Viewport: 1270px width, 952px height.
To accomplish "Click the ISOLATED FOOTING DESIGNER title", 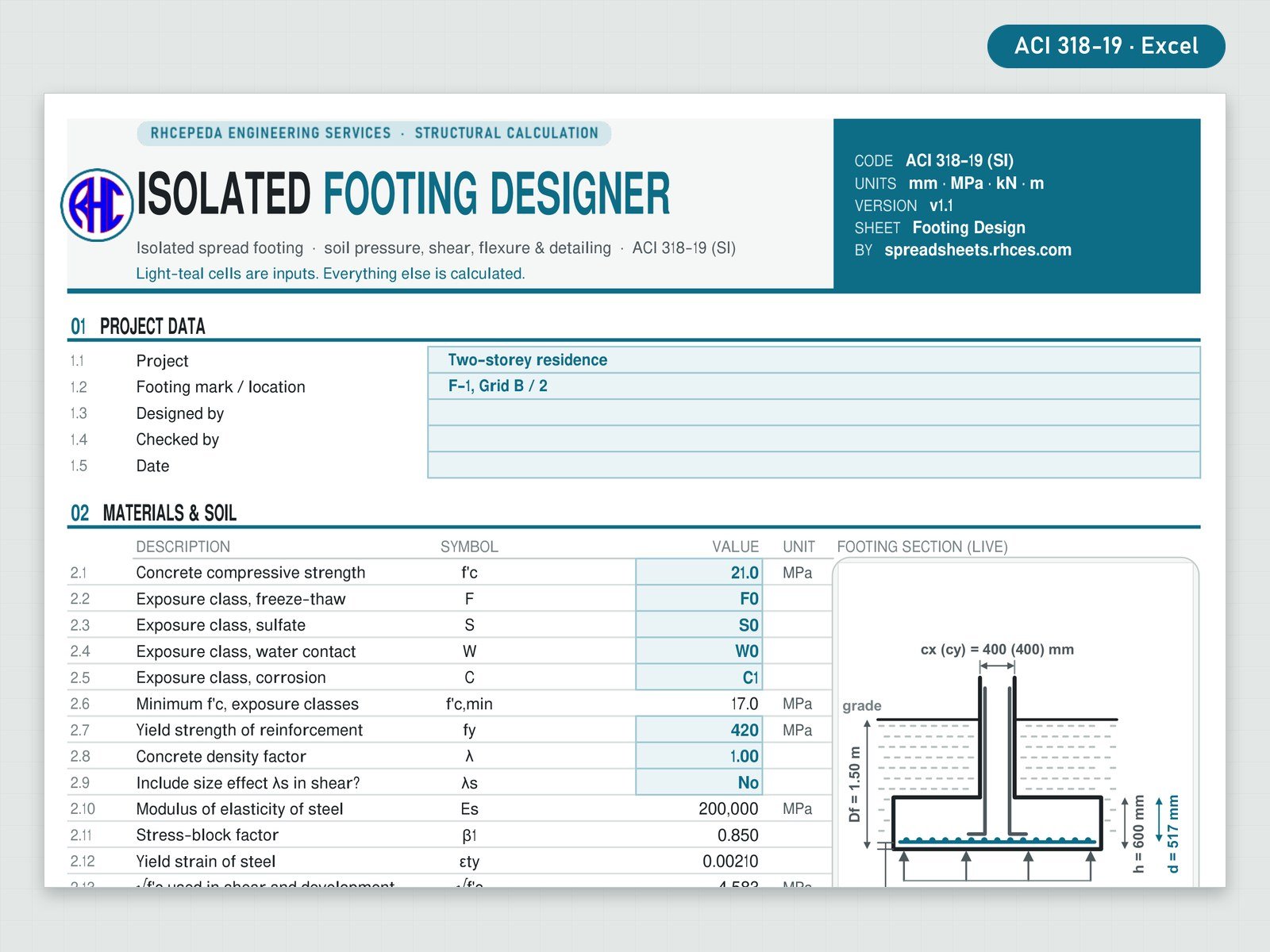I will pos(403,194).
